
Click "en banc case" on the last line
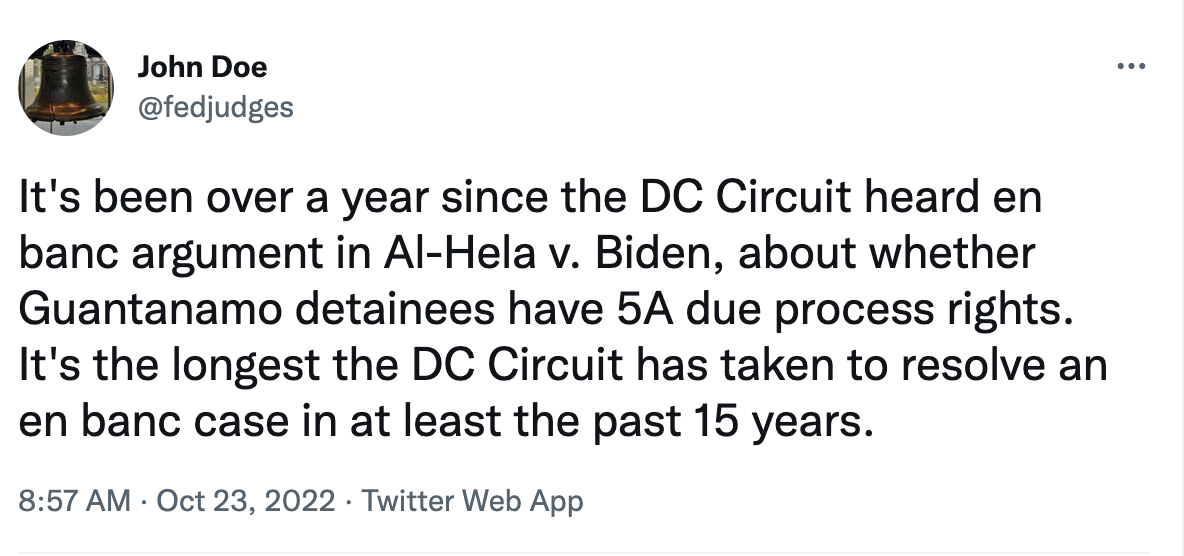click(153, 423)
